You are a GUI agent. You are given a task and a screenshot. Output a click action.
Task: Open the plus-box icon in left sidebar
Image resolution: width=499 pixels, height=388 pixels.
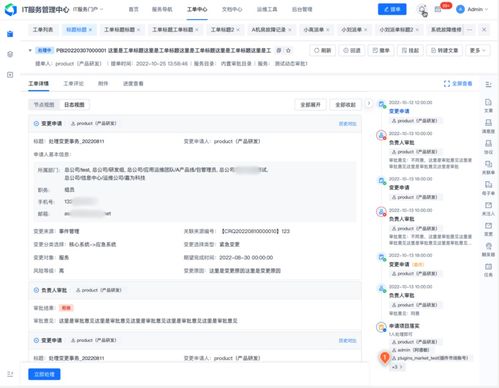[x=10, y=75]
